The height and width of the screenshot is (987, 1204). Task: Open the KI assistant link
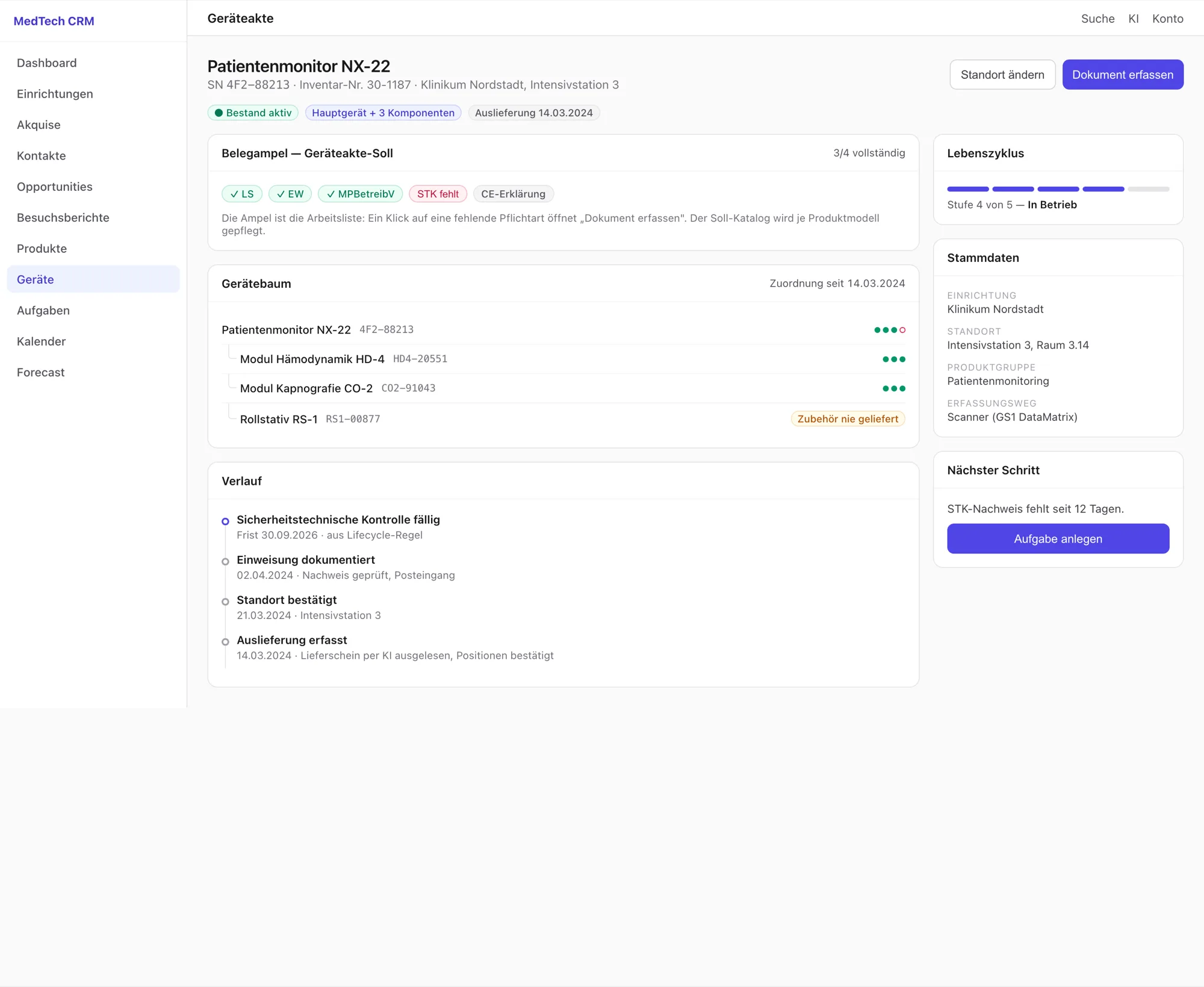click(1133, 19)
